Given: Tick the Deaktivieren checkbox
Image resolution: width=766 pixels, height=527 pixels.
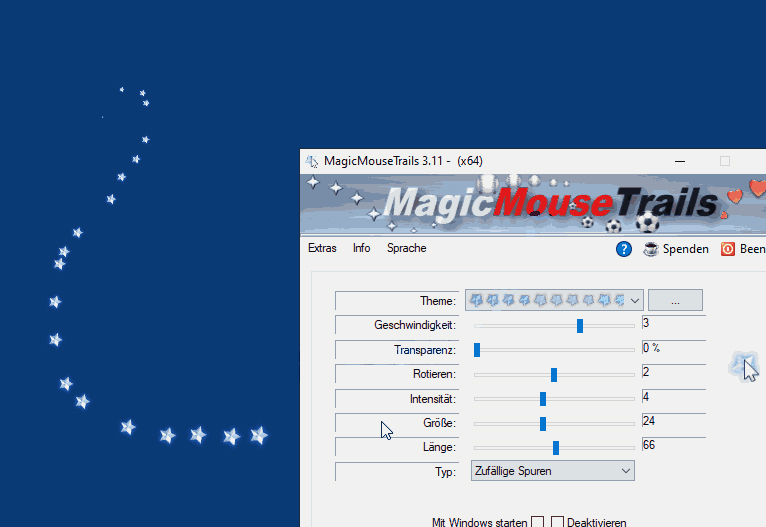Looking at the screenshot, I should click(x=558, y=522).
